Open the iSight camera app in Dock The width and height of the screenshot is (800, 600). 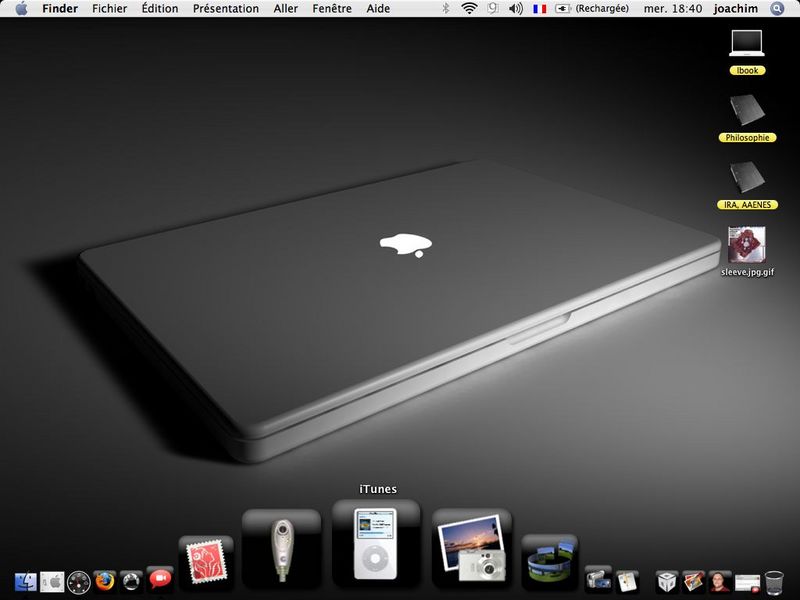point(281,548)
